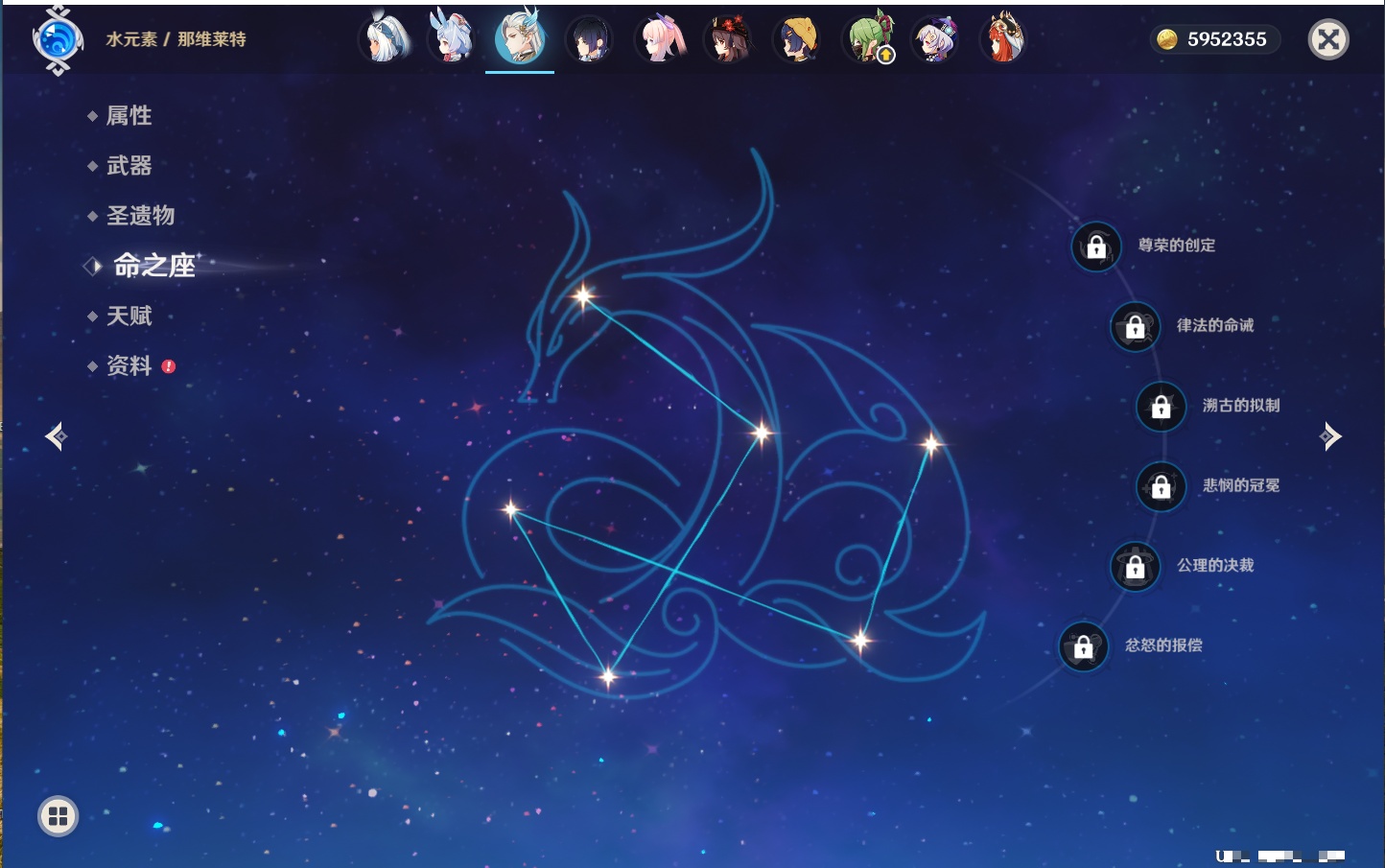The height and width of the screenshot is (868, 1385).
Task: Click the gold Mora coin icon
Action: click(1166, 39)
